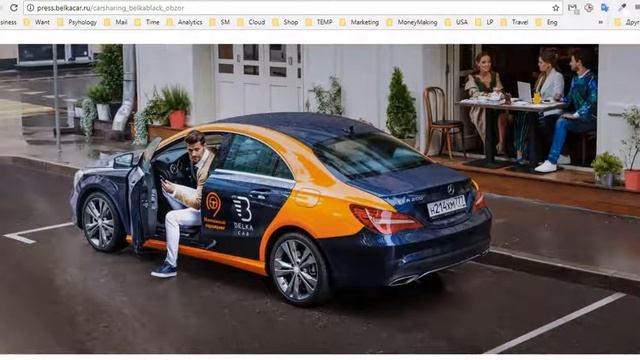Open the Travel bookmarks folder
The width and height of the screenshot is (640, 360).
[514, 22]
